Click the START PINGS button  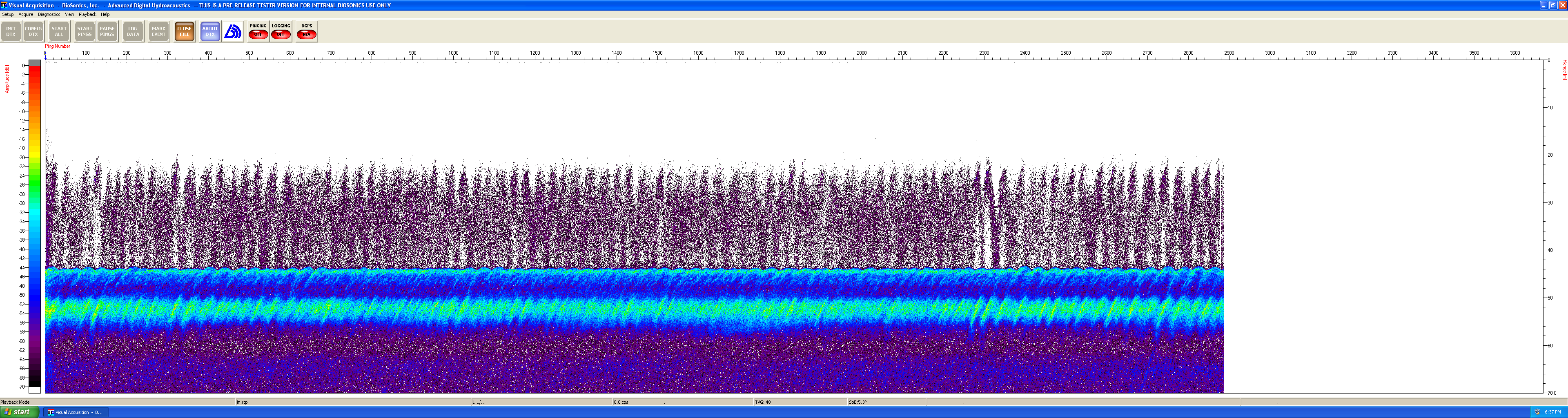(85, 32)
